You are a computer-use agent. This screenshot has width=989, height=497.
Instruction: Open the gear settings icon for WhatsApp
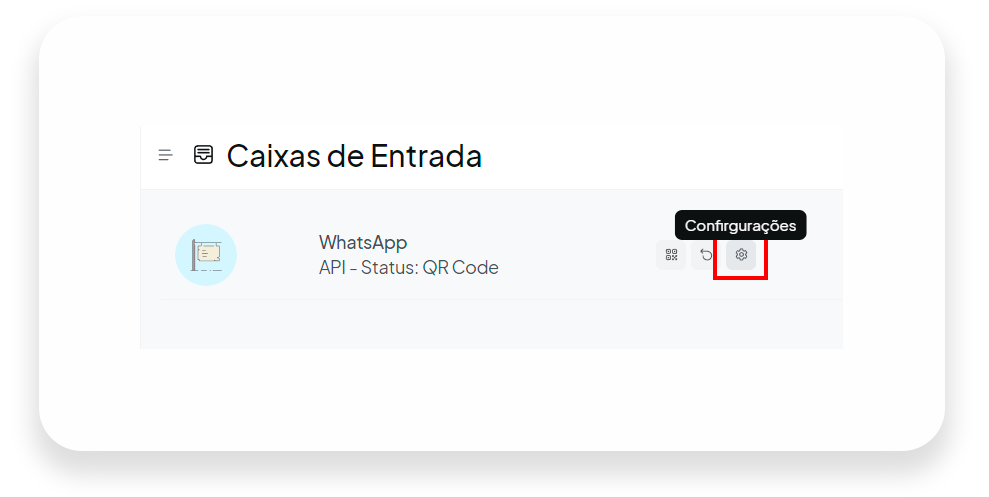click(x=741, y=255)
